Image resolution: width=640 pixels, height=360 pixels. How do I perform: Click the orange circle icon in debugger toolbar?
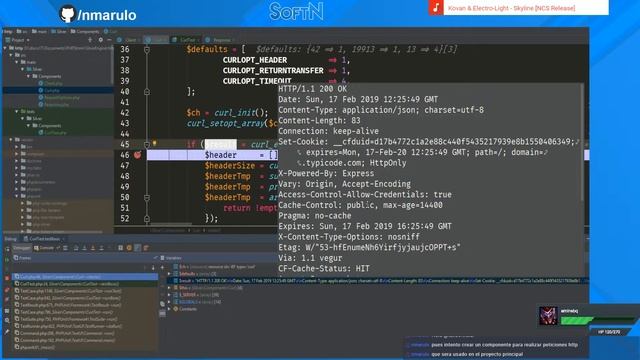(x=129, y=248)
